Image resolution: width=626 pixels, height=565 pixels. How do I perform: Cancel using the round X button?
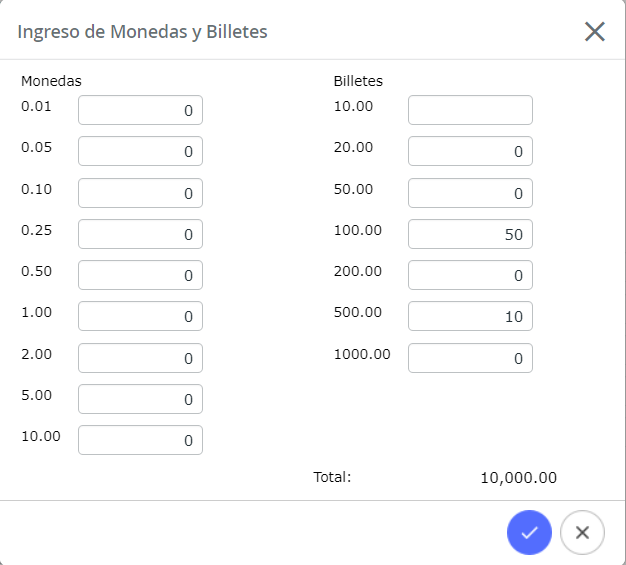click(x=582, y=532)
